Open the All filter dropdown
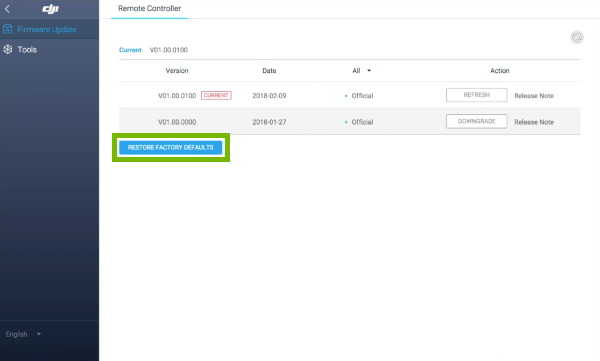This screenshot has width=600, height=361. [x=362, y=70]
